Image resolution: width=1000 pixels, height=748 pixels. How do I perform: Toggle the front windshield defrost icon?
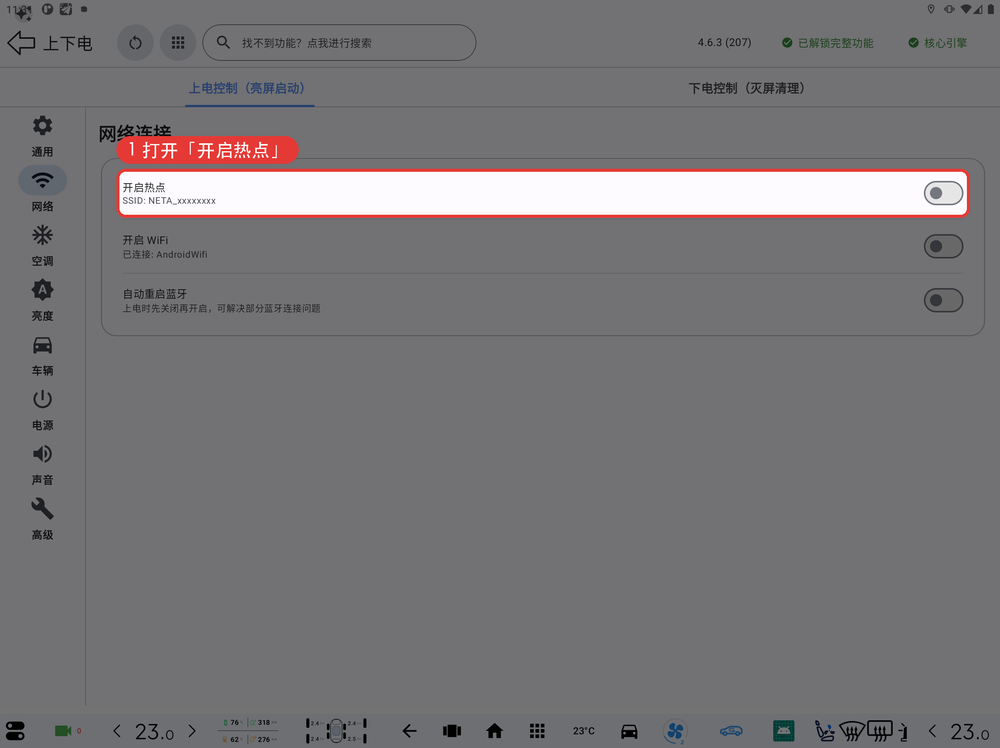[x=852, y=731]
